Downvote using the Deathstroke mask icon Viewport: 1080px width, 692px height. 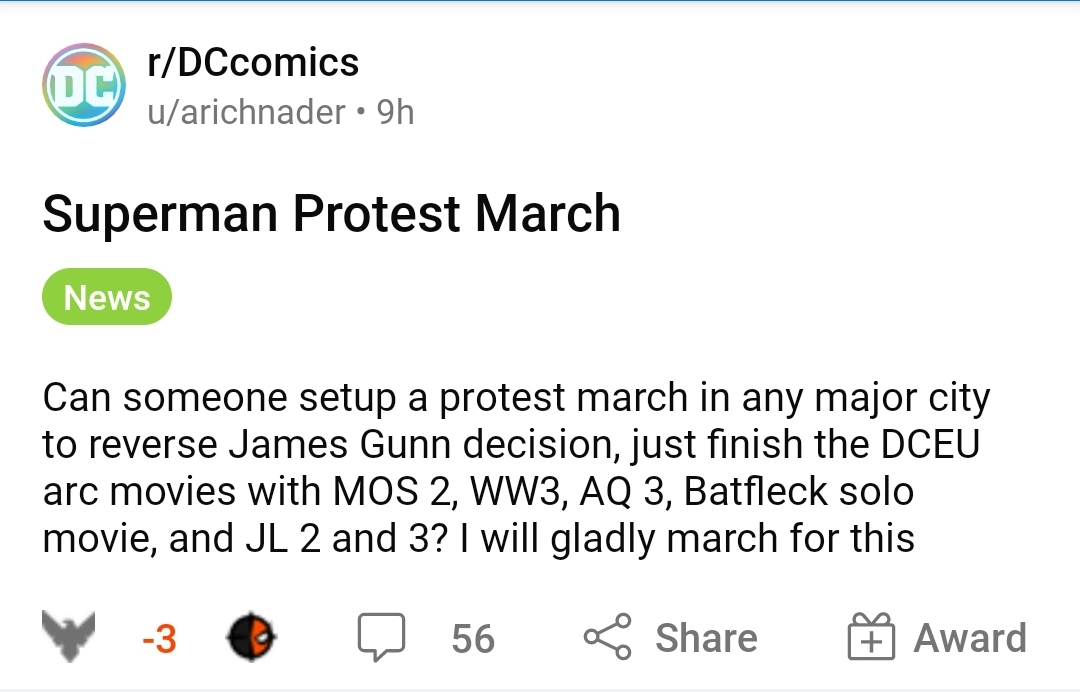click(251, 636)
